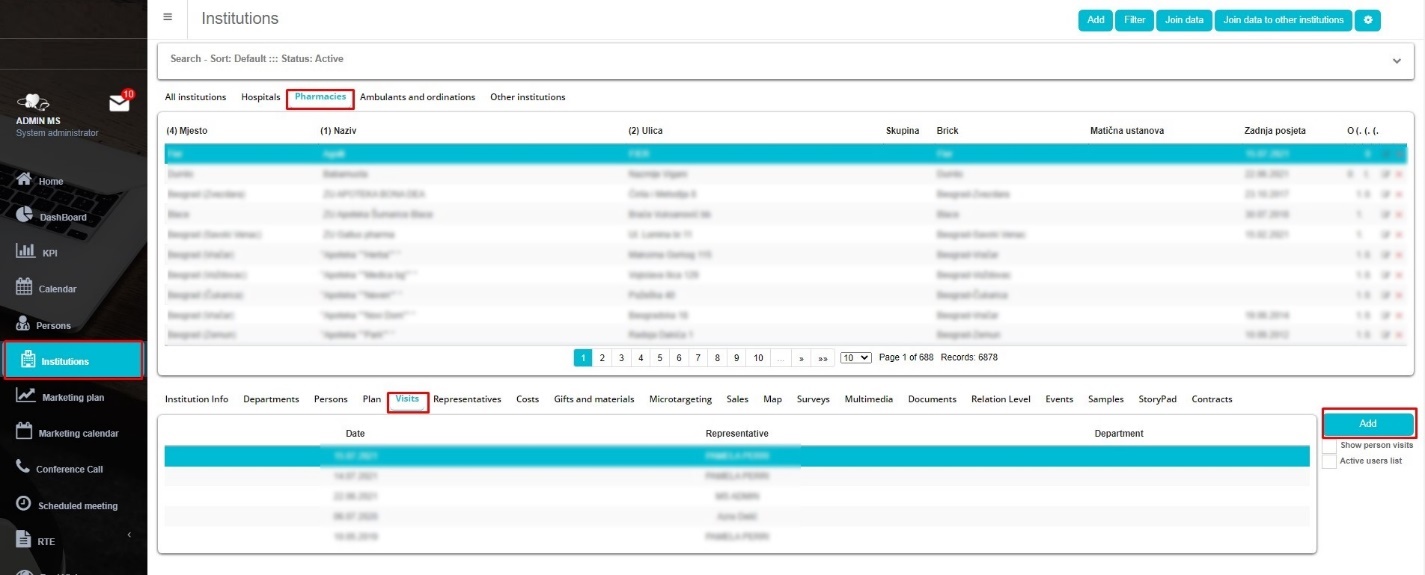
Task: Click the hamburger menu icon
Action: click(x=167, y=17)
